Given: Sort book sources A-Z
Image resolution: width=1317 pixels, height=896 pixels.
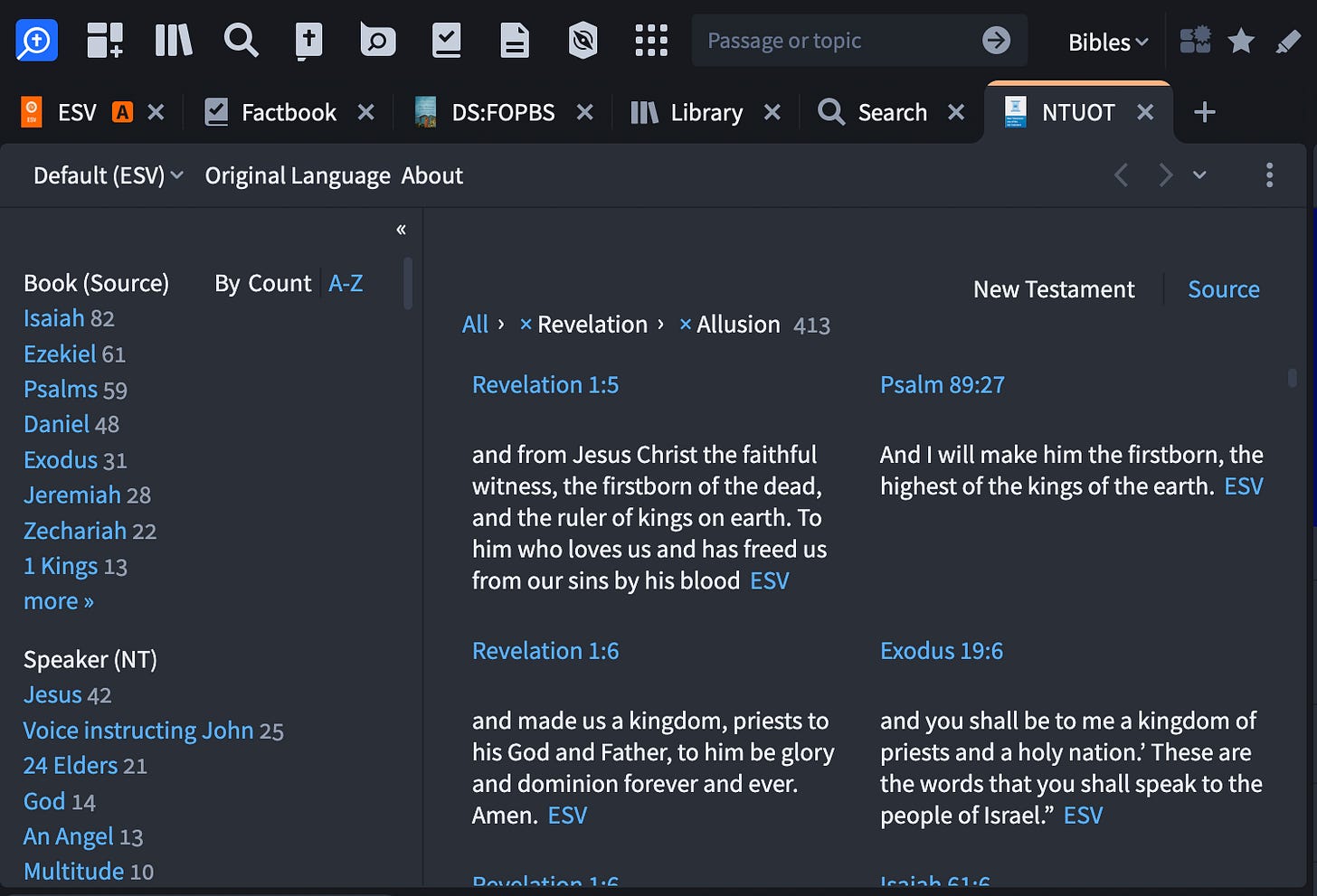Looking at the screenshot, I should click(346, 283).
